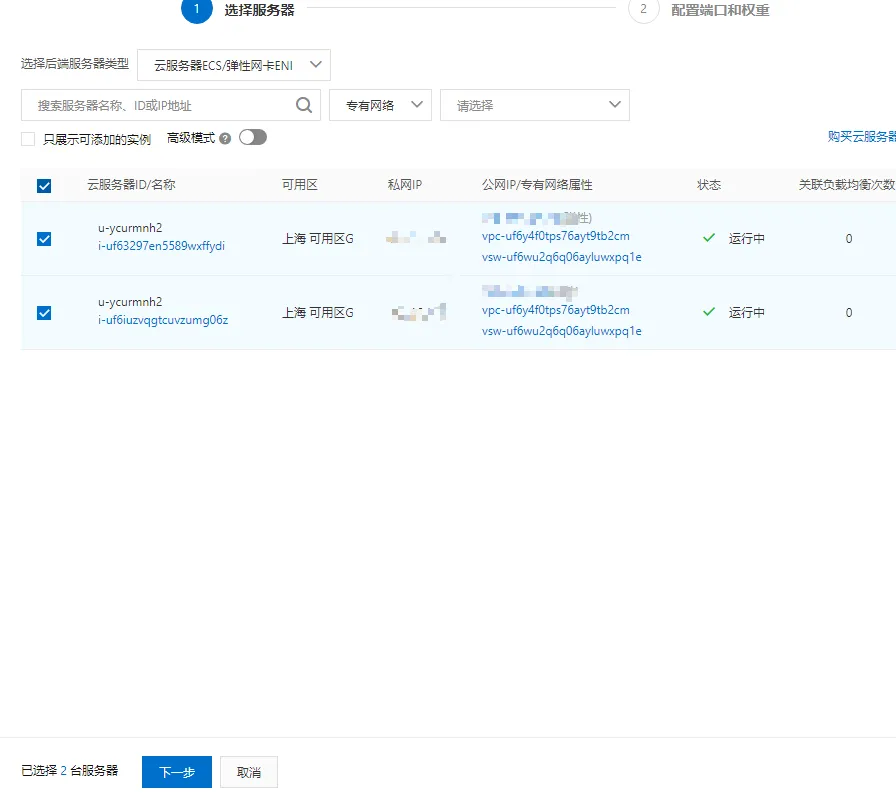The width and height of the screenshot is (896, 793).
Task: Open the 云服务器ECS/弹性网卡ENI dropdown
Action: (x=234, y=65)
